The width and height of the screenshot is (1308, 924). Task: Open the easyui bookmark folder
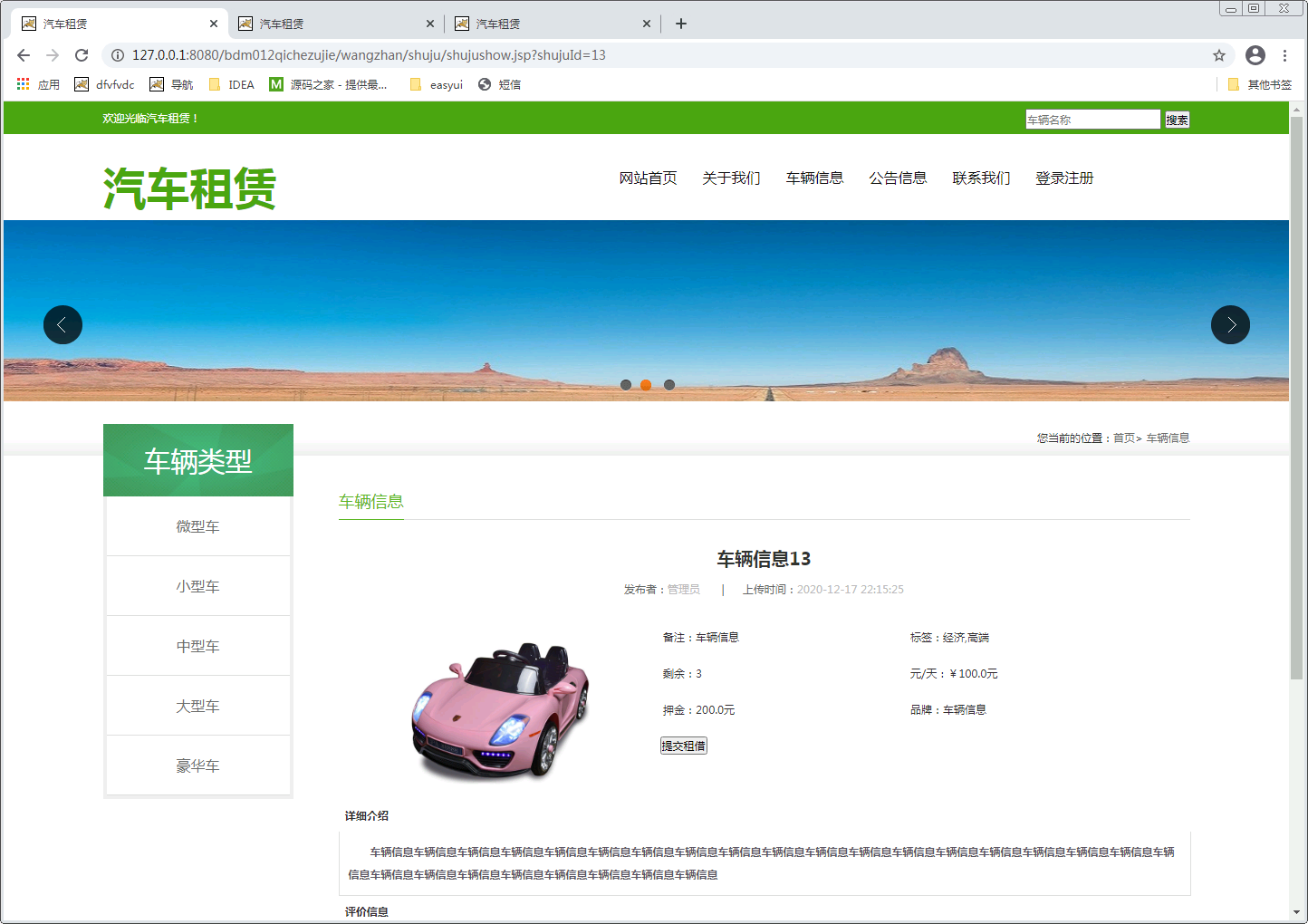pos(436,84)
